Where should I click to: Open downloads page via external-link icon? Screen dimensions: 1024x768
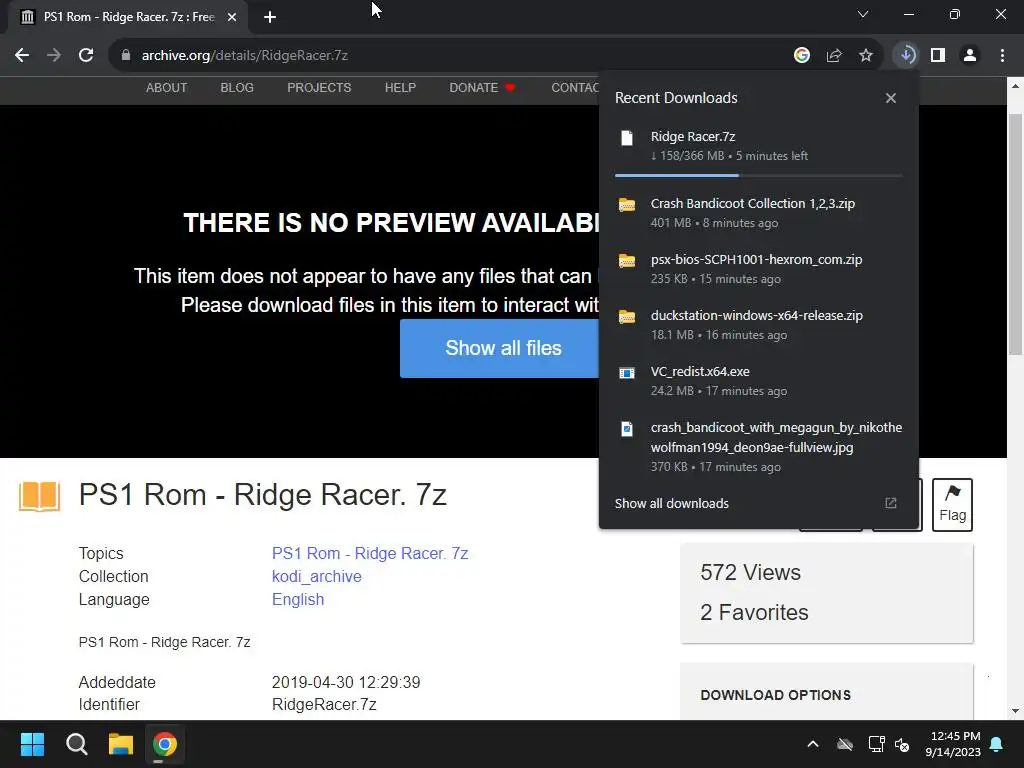pyautogui.click(x=891, y=503)
